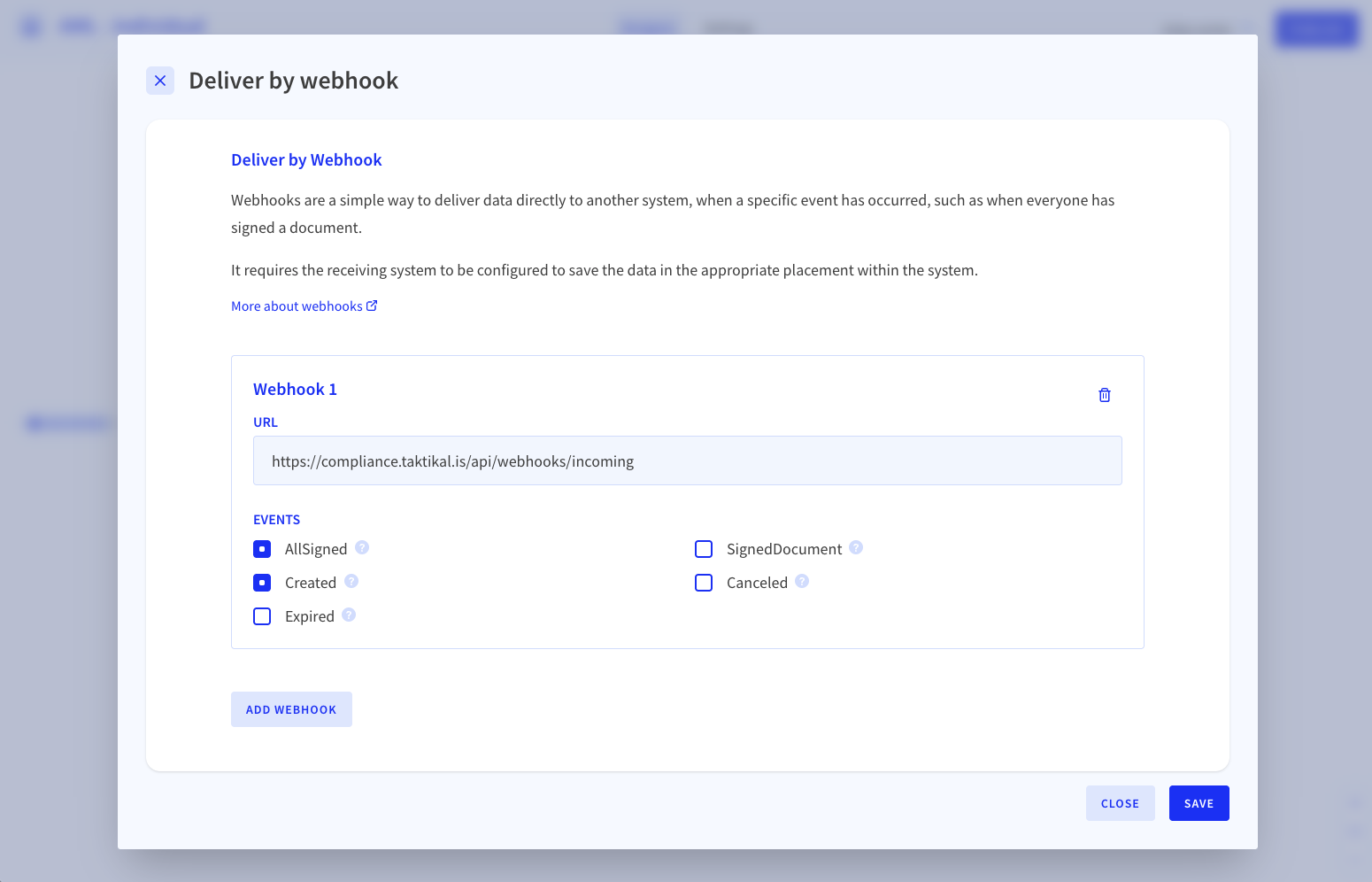
Task: Click the external link icon next to More about webhooks
Action: (x=372, y=306)
